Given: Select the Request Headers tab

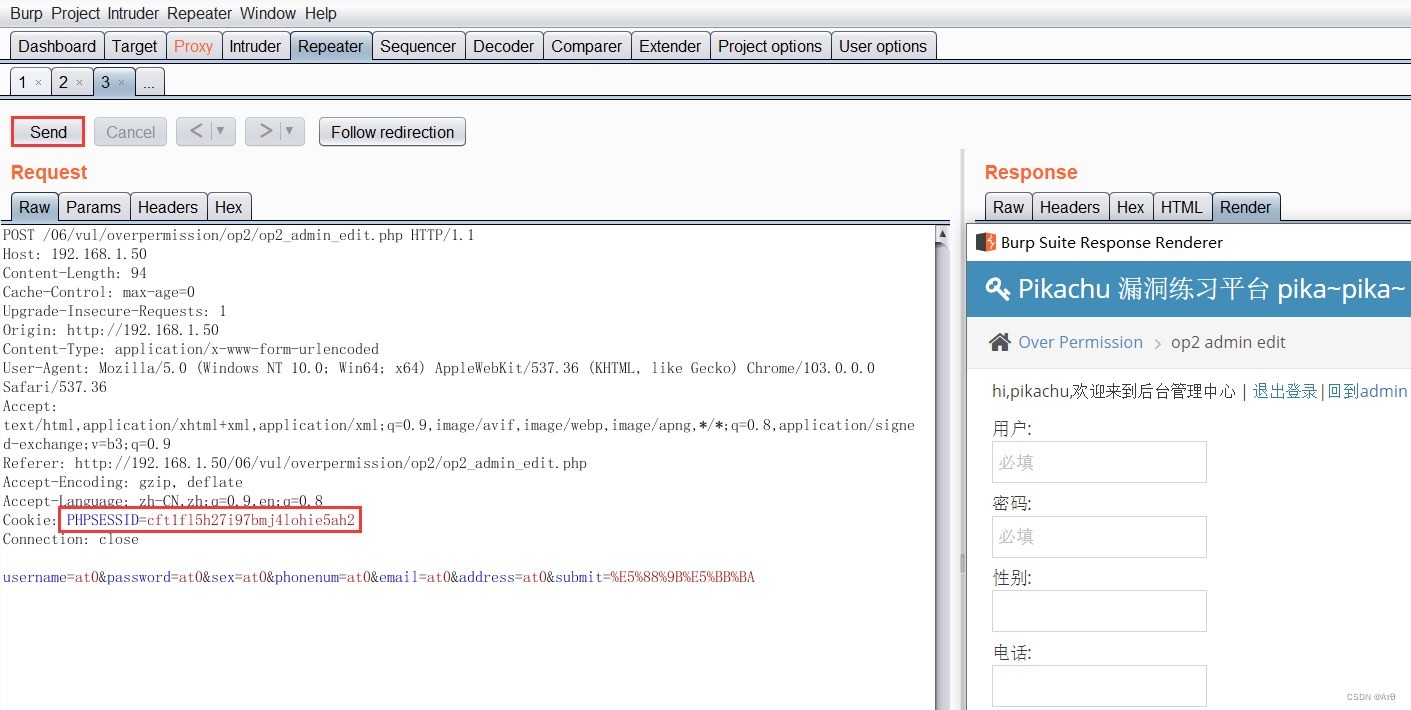Looking at the screenshot, I should pyautogui.click(x=168, y=207).
